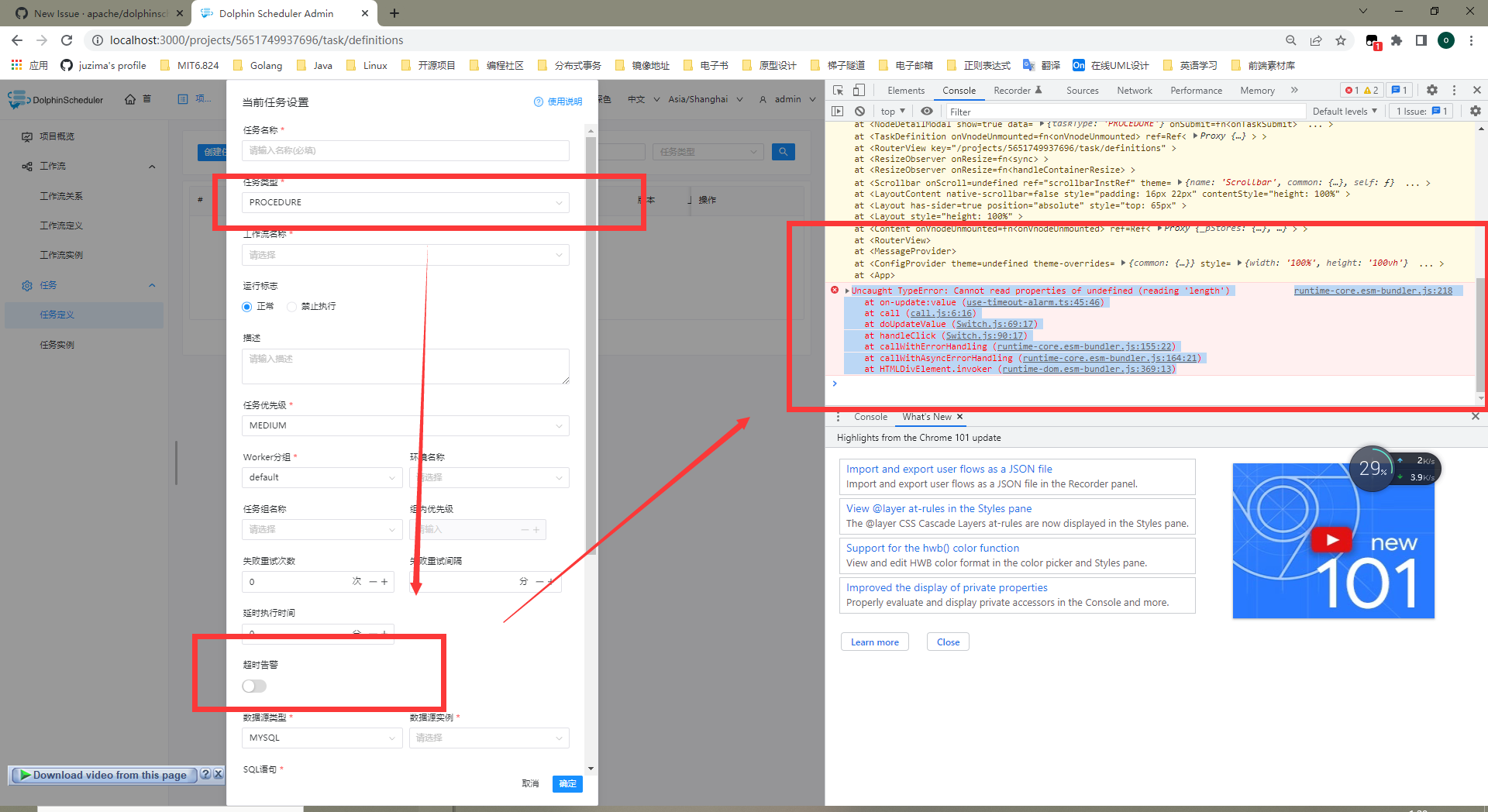Open the DevTools more options menu
Screen dimensions: 1488x812
pos(1454,90)
